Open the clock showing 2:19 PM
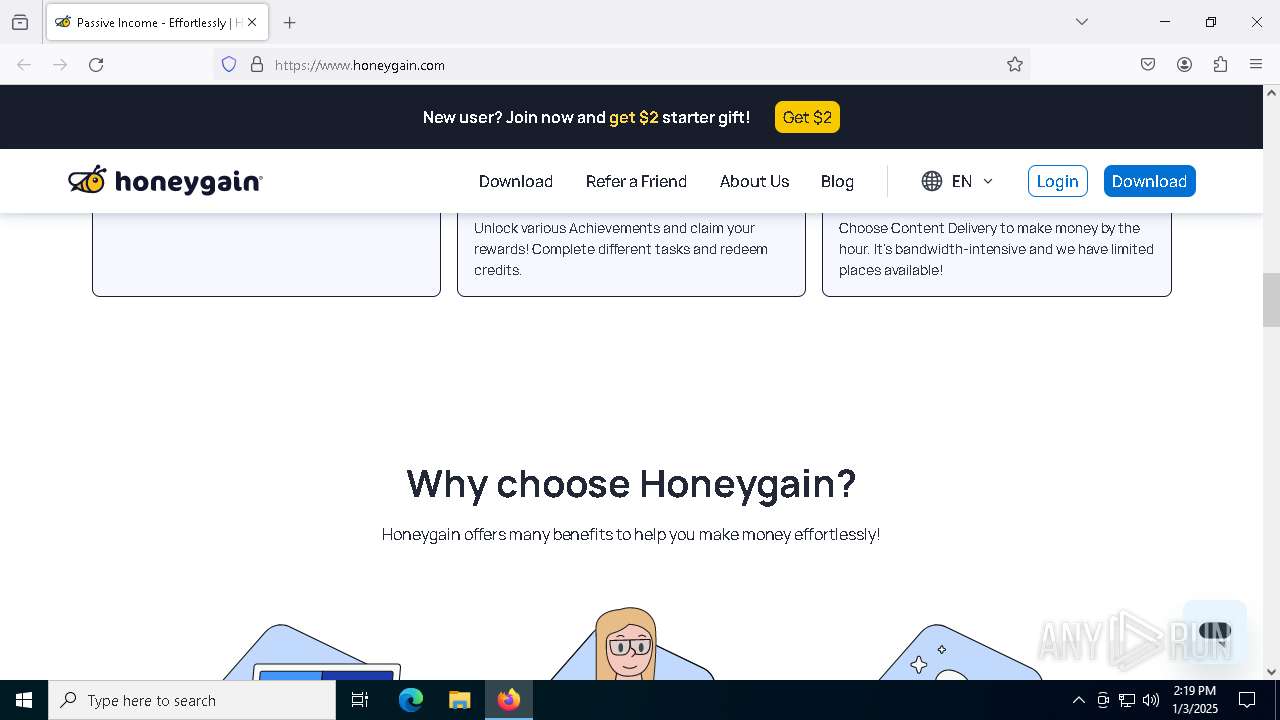The height and width of the screenshot is (720, 1280). coord(1195,700)
